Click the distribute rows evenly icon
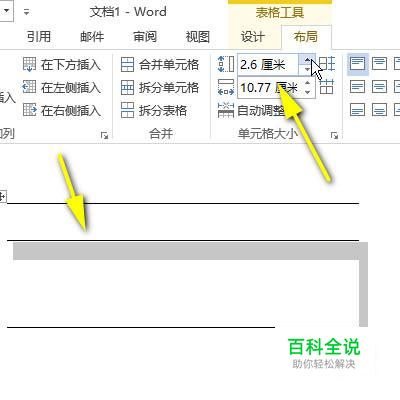Screen dimensions: 400x400 [327, 64]
